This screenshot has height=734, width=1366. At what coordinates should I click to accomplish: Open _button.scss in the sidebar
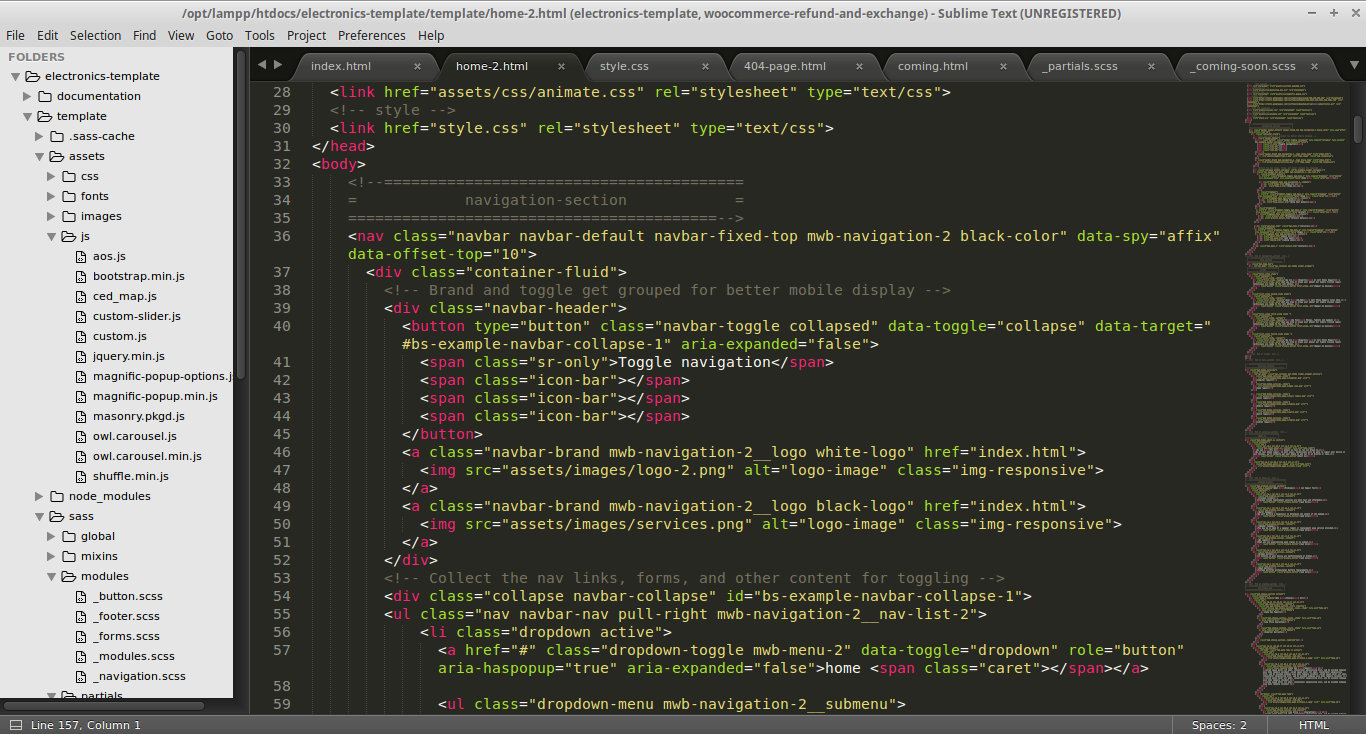point(128,596)
